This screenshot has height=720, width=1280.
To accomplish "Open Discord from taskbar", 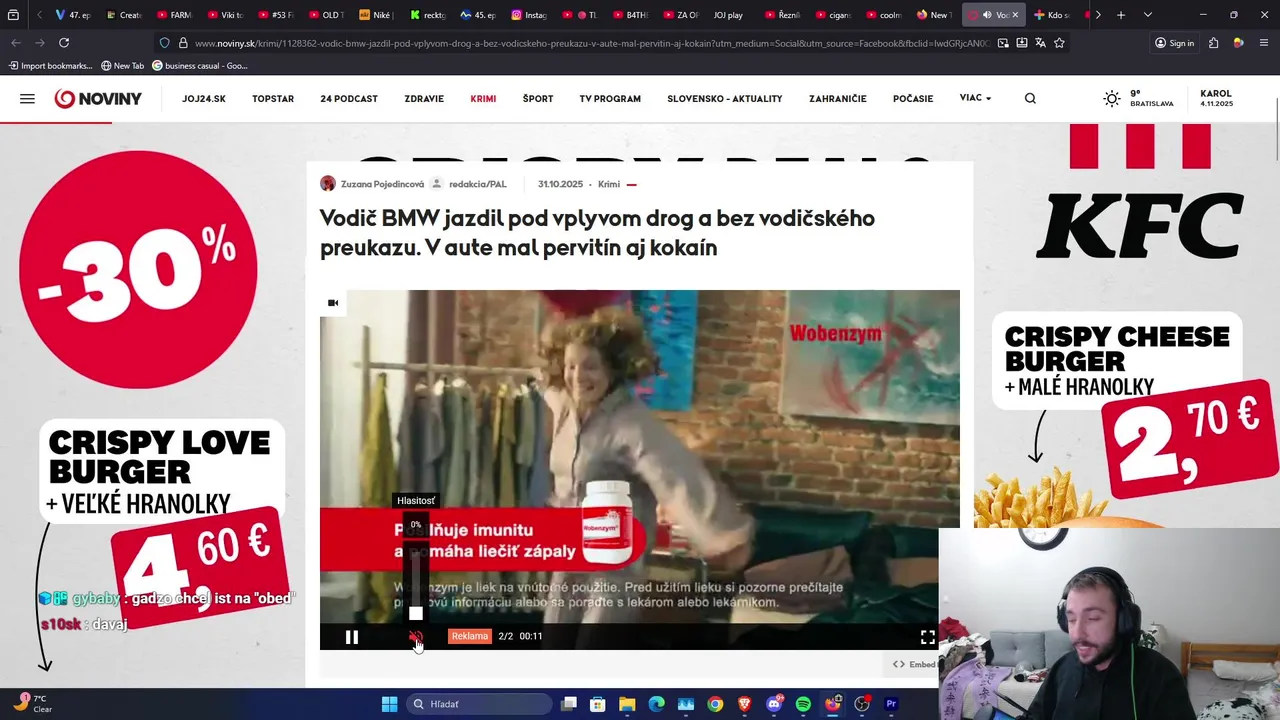I will 774,704.
